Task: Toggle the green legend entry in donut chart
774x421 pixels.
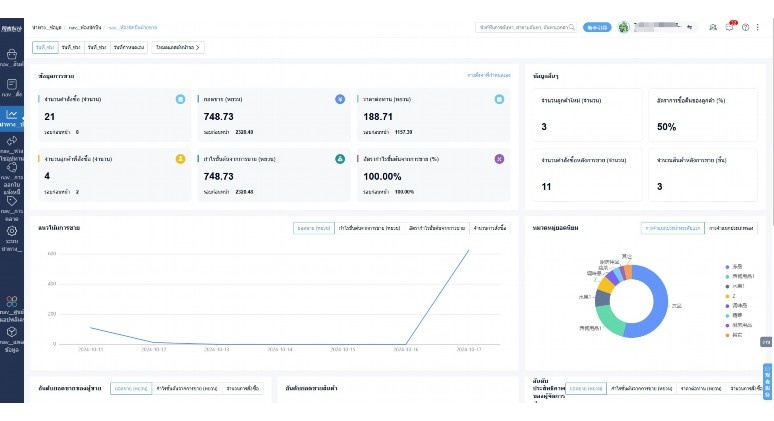Action: [739, 276]
